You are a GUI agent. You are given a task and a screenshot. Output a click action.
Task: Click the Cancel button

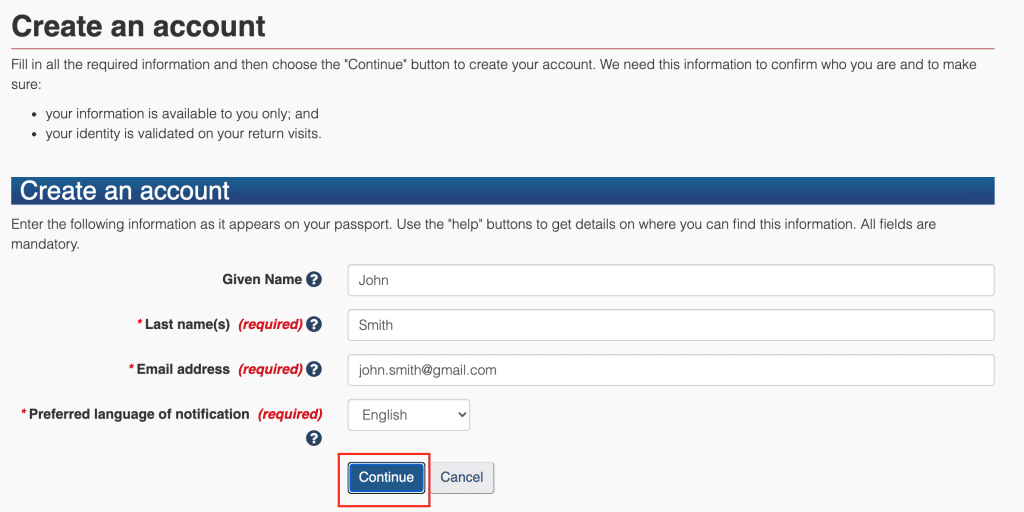462,477
